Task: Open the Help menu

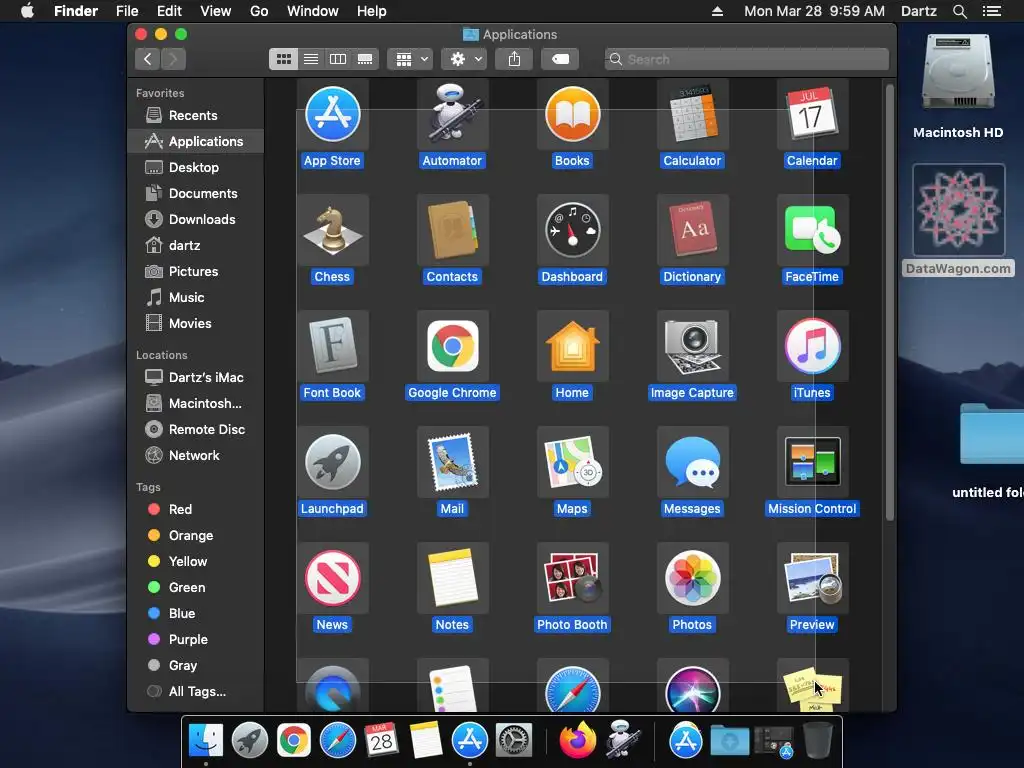Action: pyautogui.click(x=372, y=11)
